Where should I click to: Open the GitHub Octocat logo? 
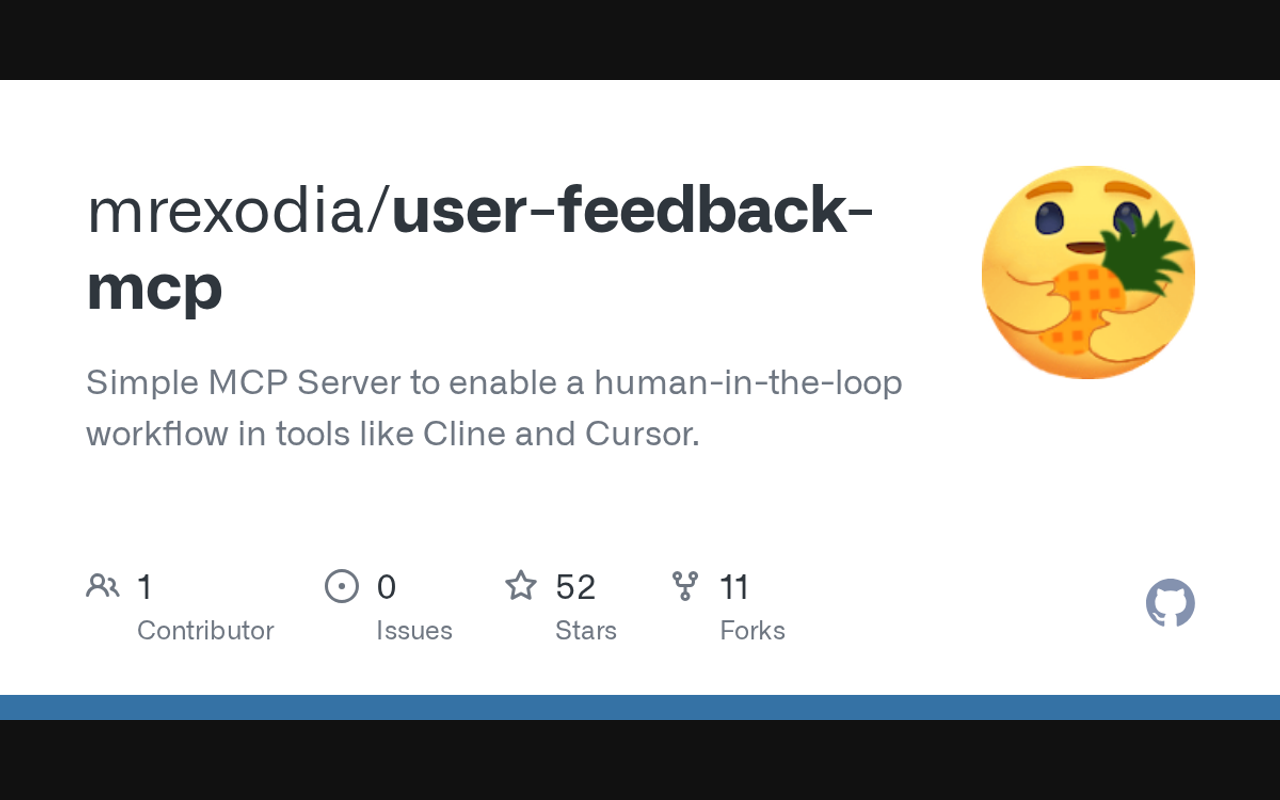click(x=1170, y=603)
